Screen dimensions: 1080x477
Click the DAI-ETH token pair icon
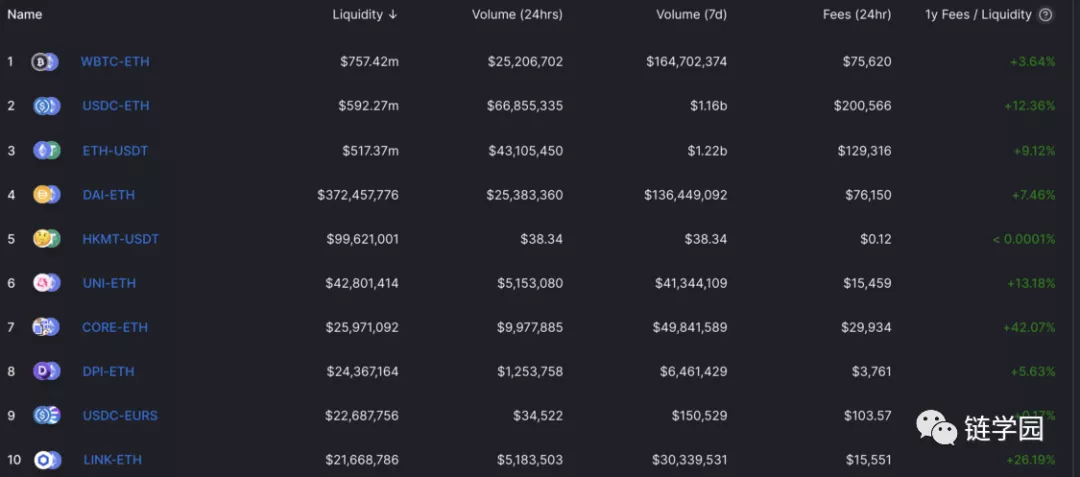pyautogui.click(x=47, y=195)
